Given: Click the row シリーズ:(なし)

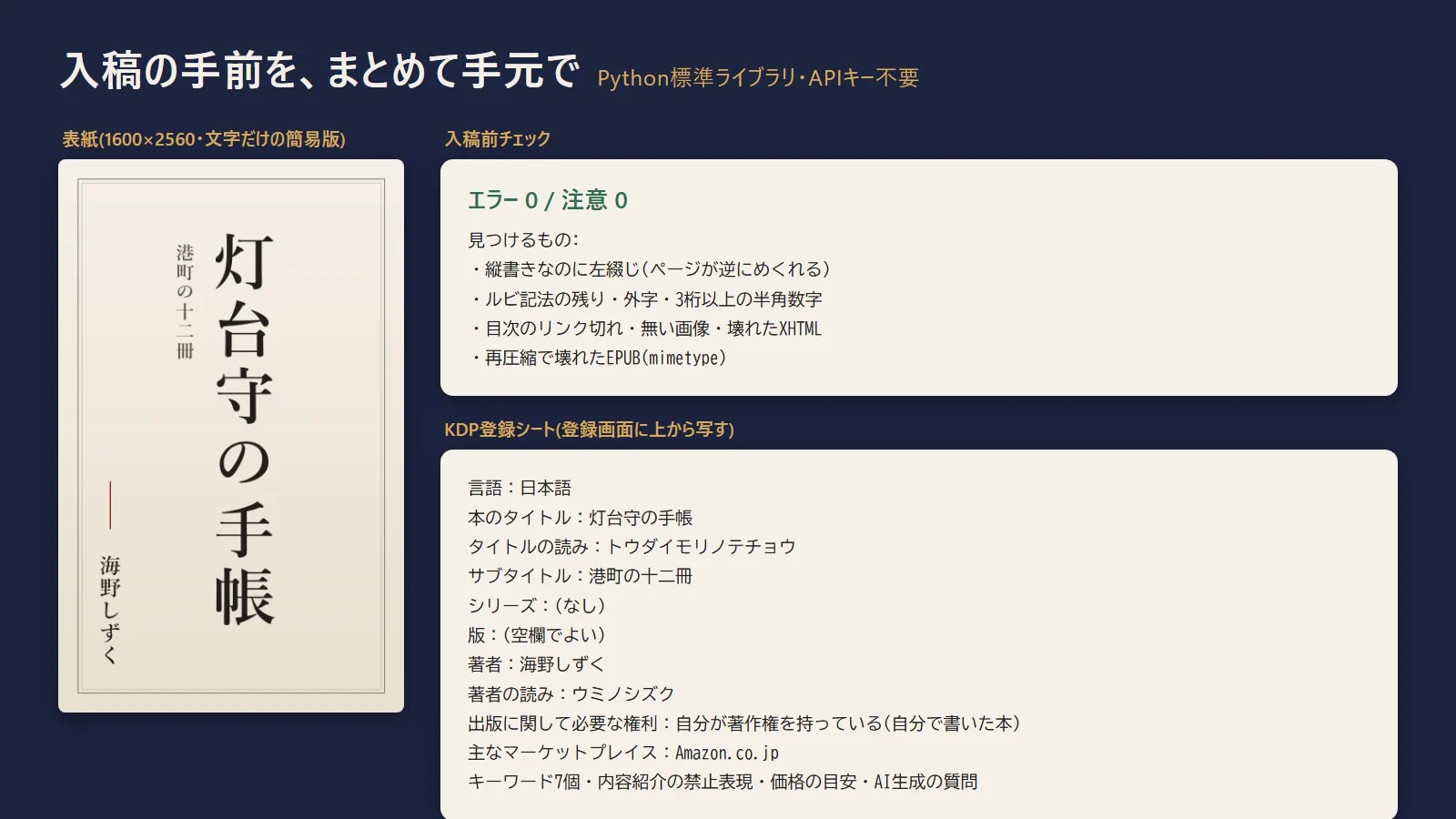Looking at the screenshot, I should [x=537, y=606].
